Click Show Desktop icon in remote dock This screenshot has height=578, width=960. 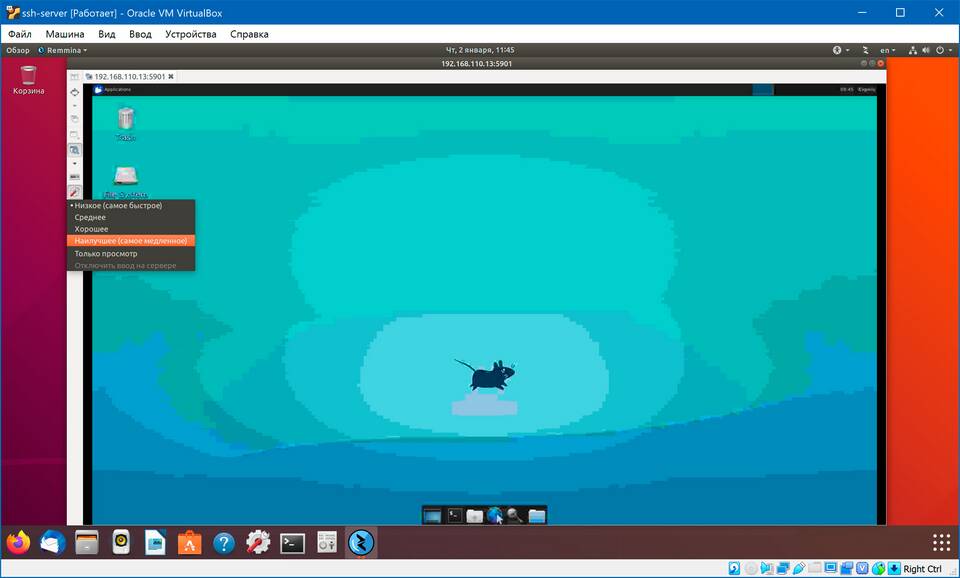(x=432, y=516)
